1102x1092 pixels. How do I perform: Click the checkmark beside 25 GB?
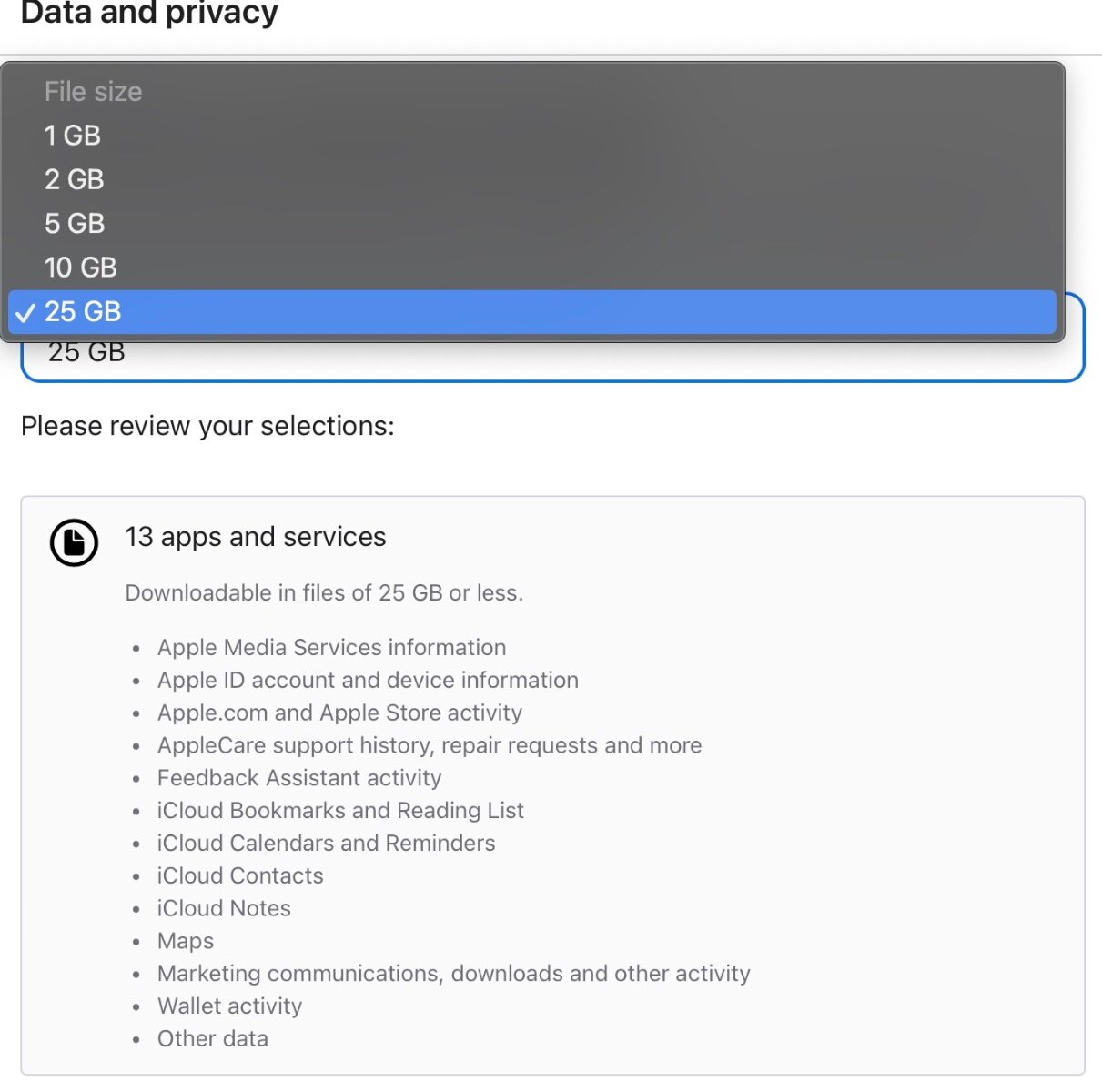(x=25, y=313)
